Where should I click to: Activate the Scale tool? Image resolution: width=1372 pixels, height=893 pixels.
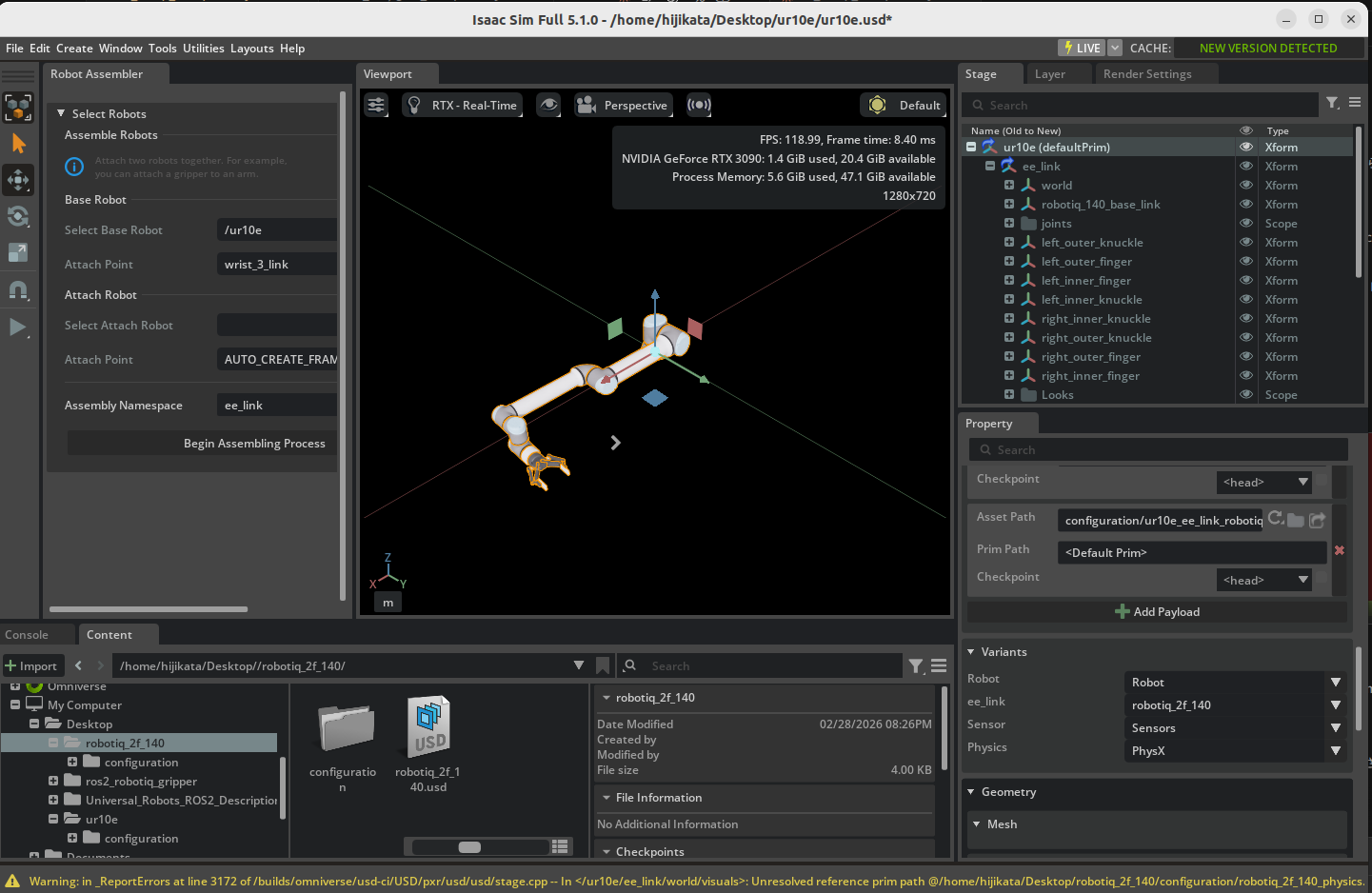[18, 252]
